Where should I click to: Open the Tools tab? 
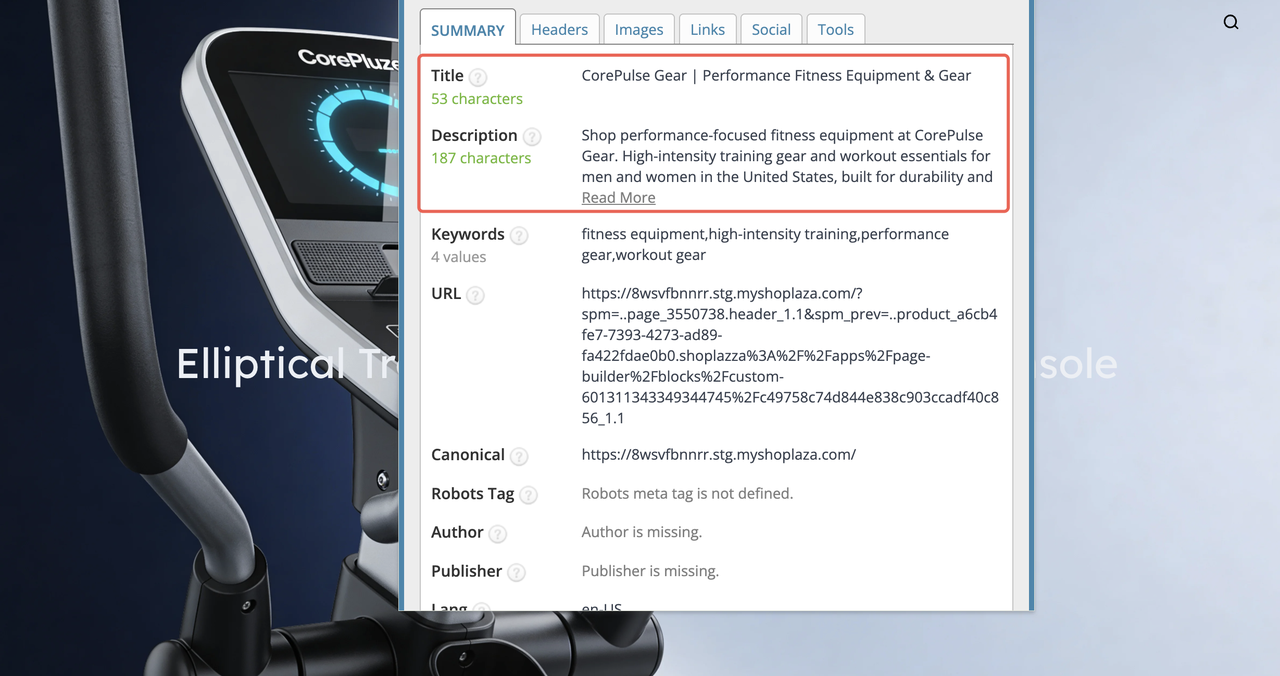[835, 29]
